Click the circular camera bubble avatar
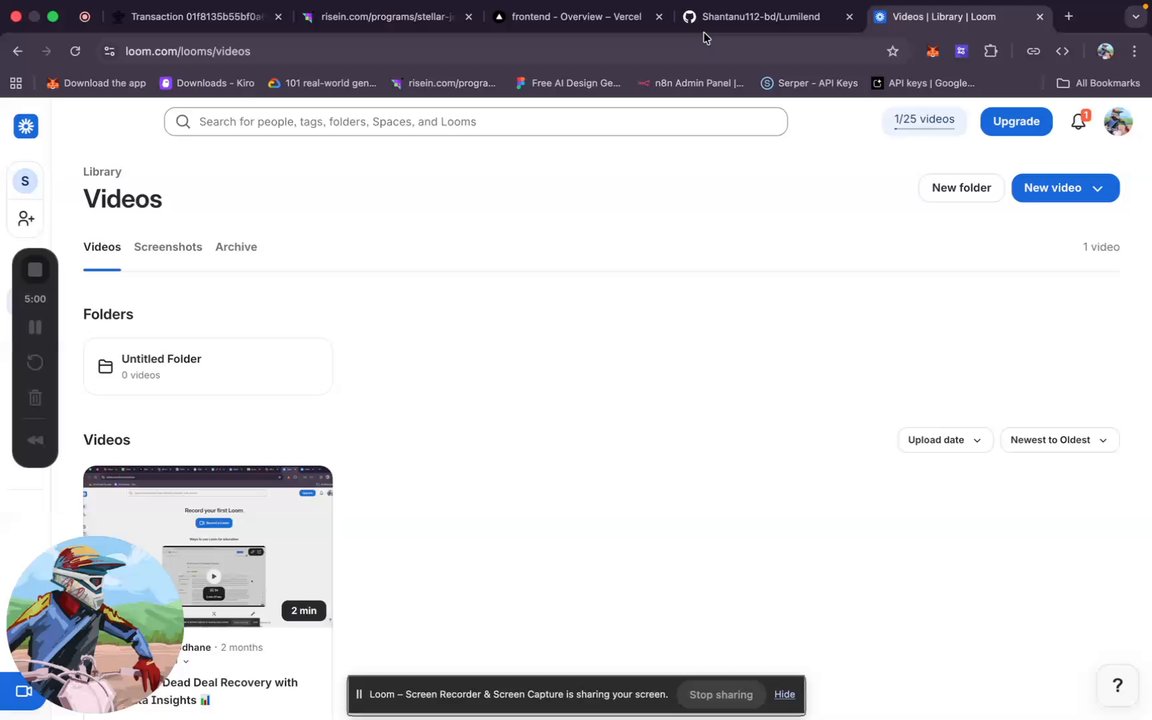This screenshot has width=1152, height=720. pyautogui.click(x=95, y=623)
